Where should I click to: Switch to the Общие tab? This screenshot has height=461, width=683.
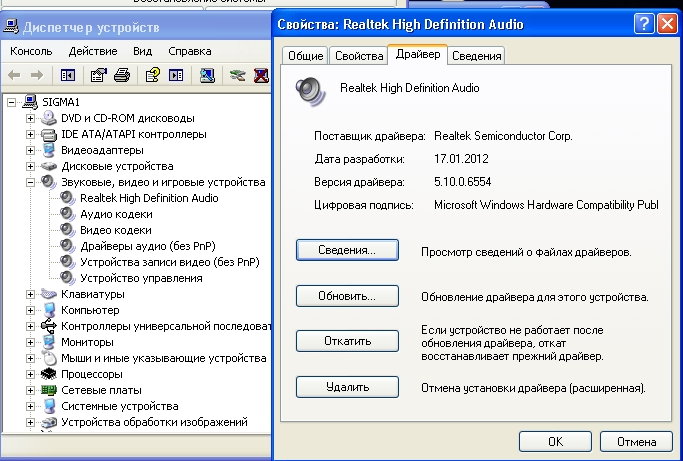click(305, 56)
